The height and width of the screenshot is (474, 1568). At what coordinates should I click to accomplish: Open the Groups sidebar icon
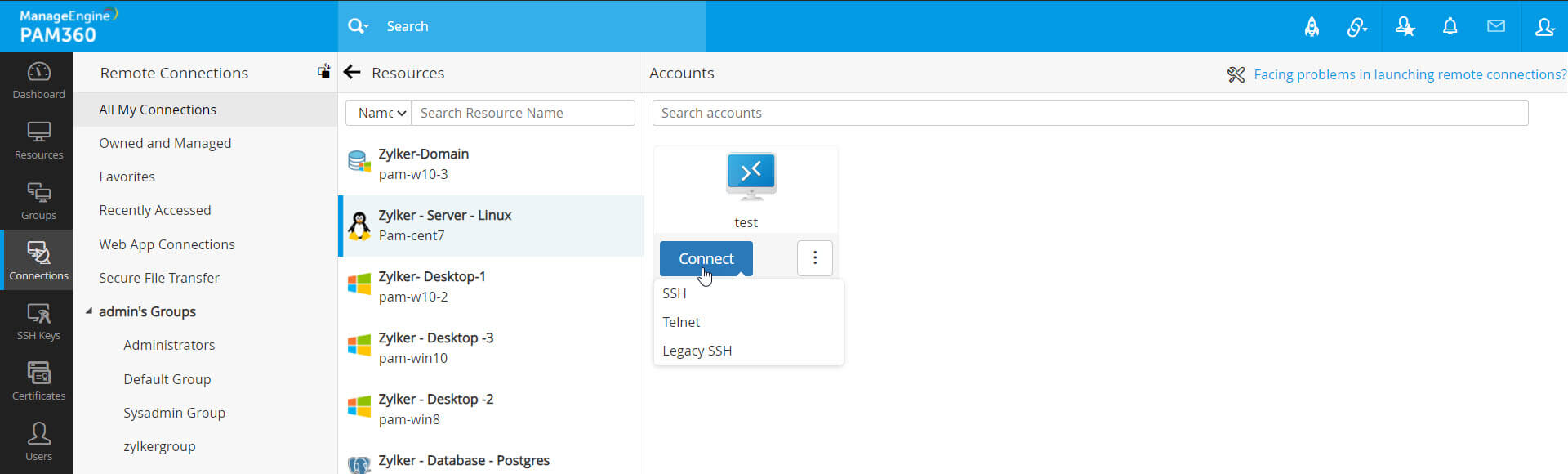[x=38, y=202]
